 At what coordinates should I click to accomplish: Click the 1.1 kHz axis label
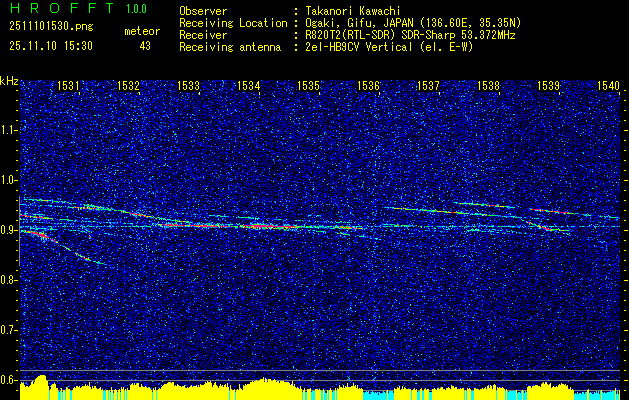tap(8, 130)
